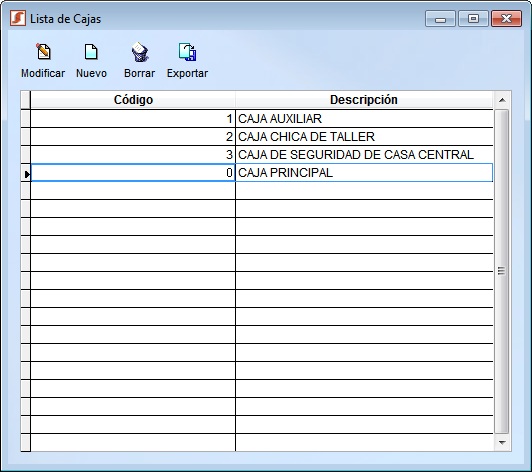
Task: Click the scrollbar up arrow
Action: pyautogui.click(x=502, y=100)
